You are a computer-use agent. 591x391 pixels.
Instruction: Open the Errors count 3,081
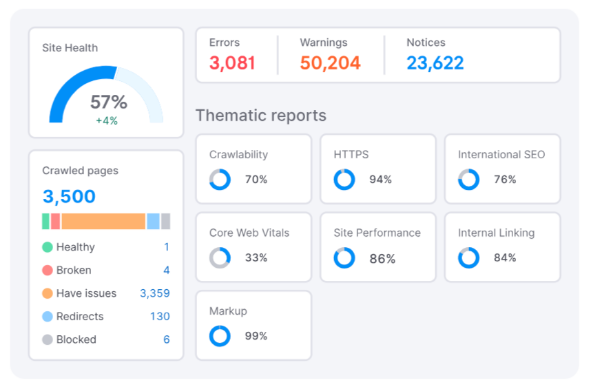coord(232,63)
